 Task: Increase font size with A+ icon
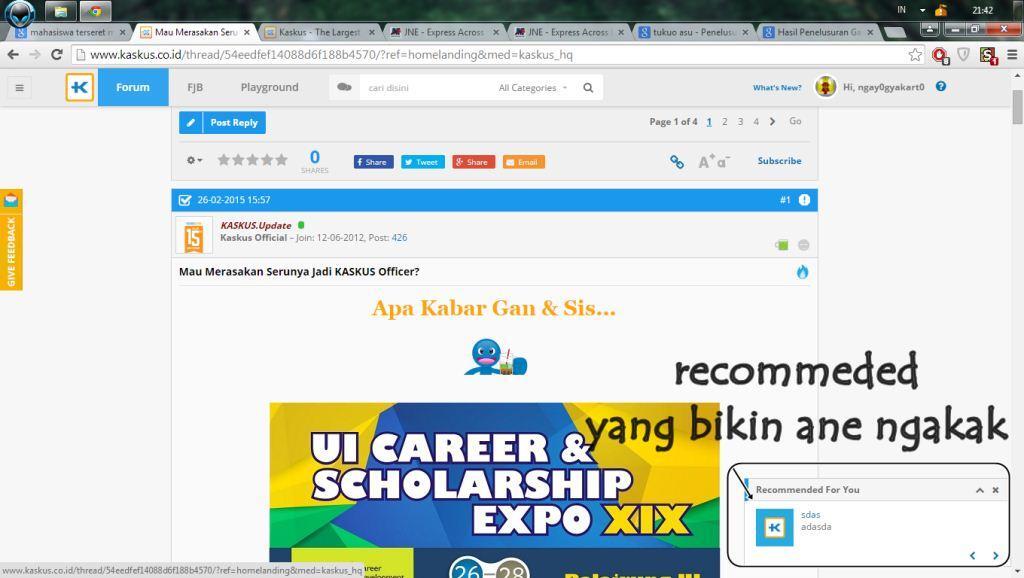[707, 161]
